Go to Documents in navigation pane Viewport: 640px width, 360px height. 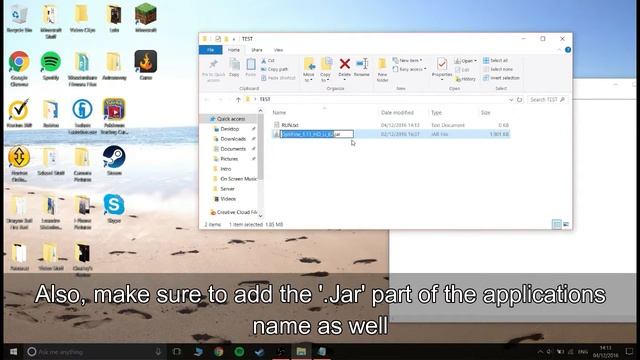click(x=233, y=149)
